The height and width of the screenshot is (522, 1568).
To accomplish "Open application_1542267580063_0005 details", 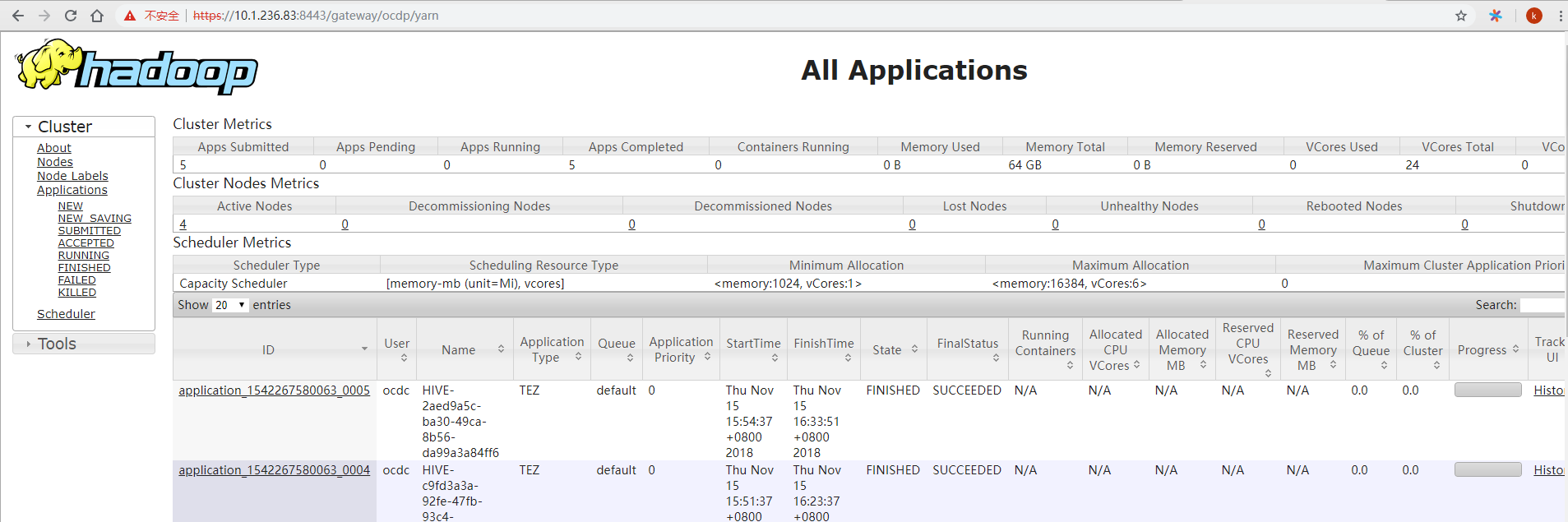I will [275, 390].
